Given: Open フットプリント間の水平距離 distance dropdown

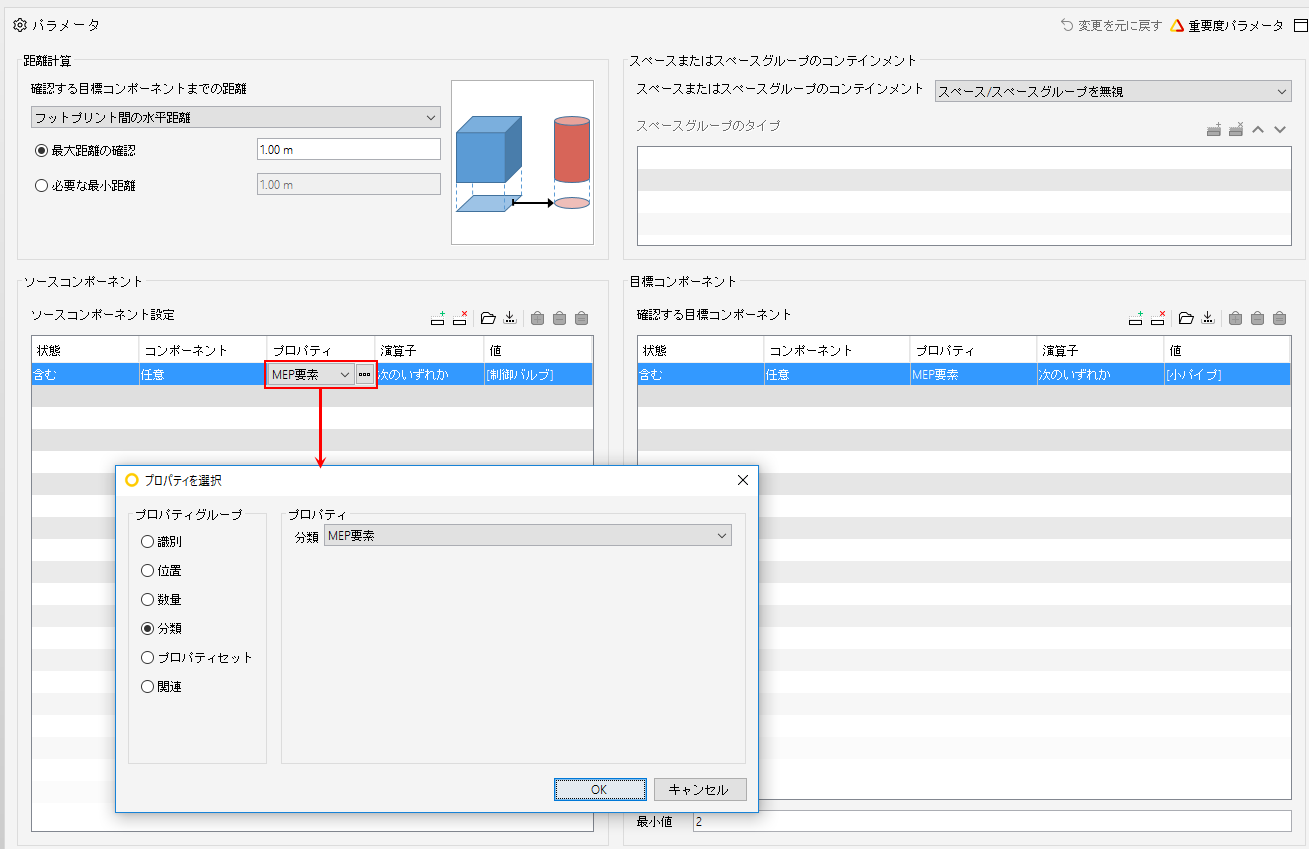Looking at the screenshot, I should tap(236, 117).
